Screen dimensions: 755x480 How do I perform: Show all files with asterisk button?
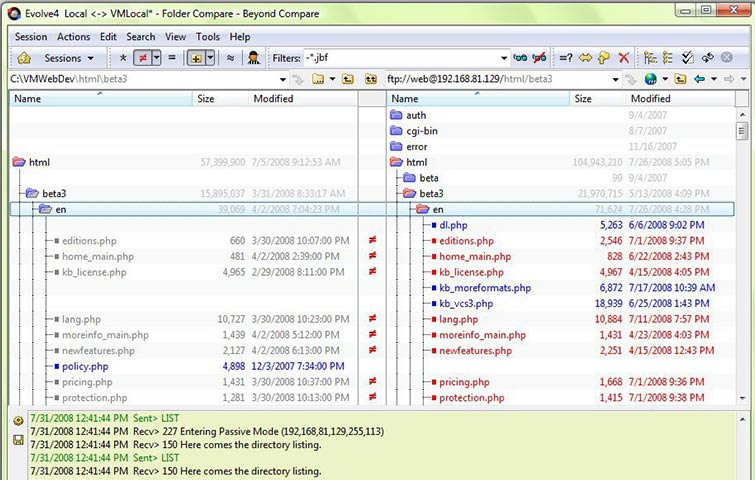(123, 58)
